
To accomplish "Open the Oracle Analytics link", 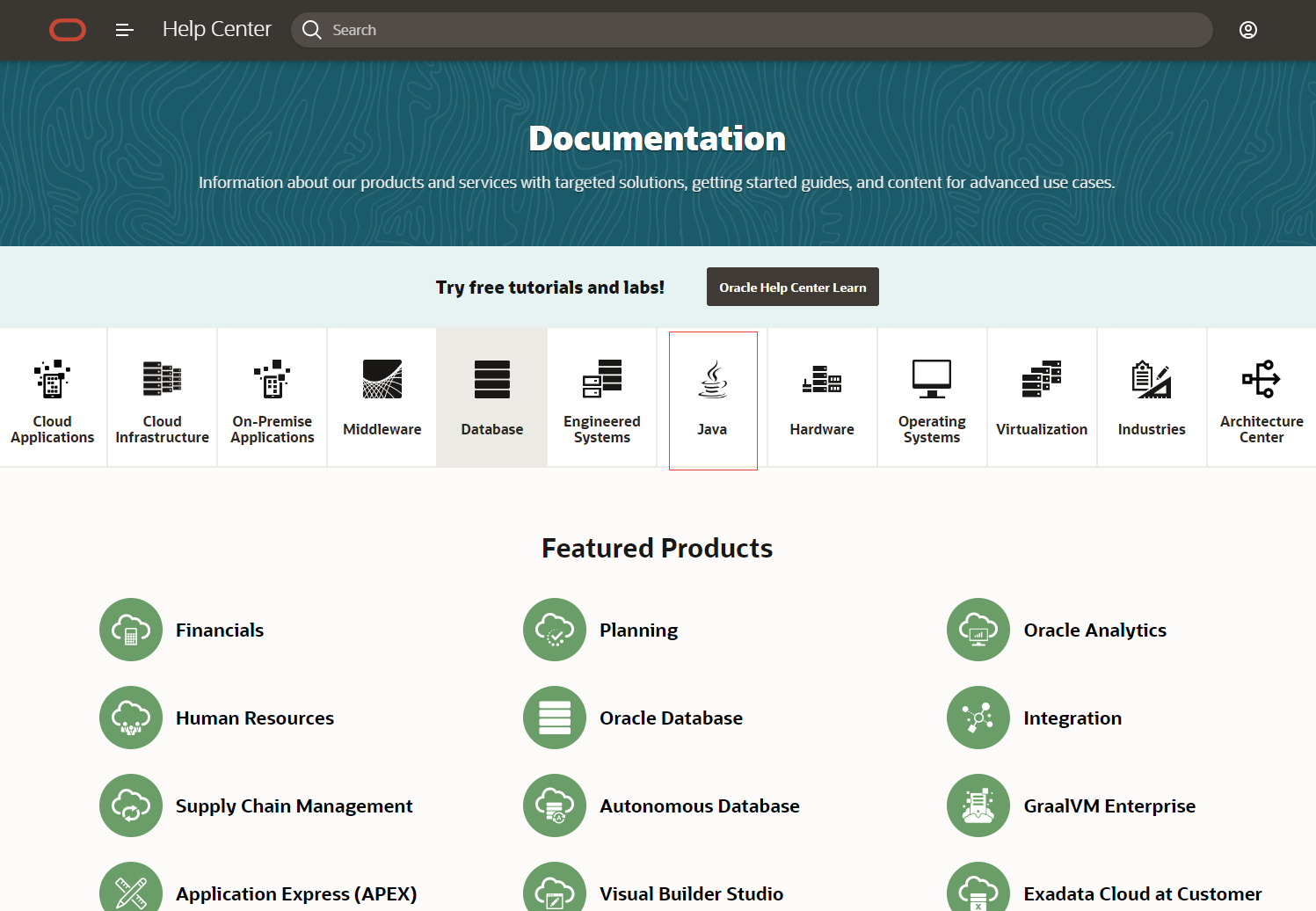I will click(1095, 630).
